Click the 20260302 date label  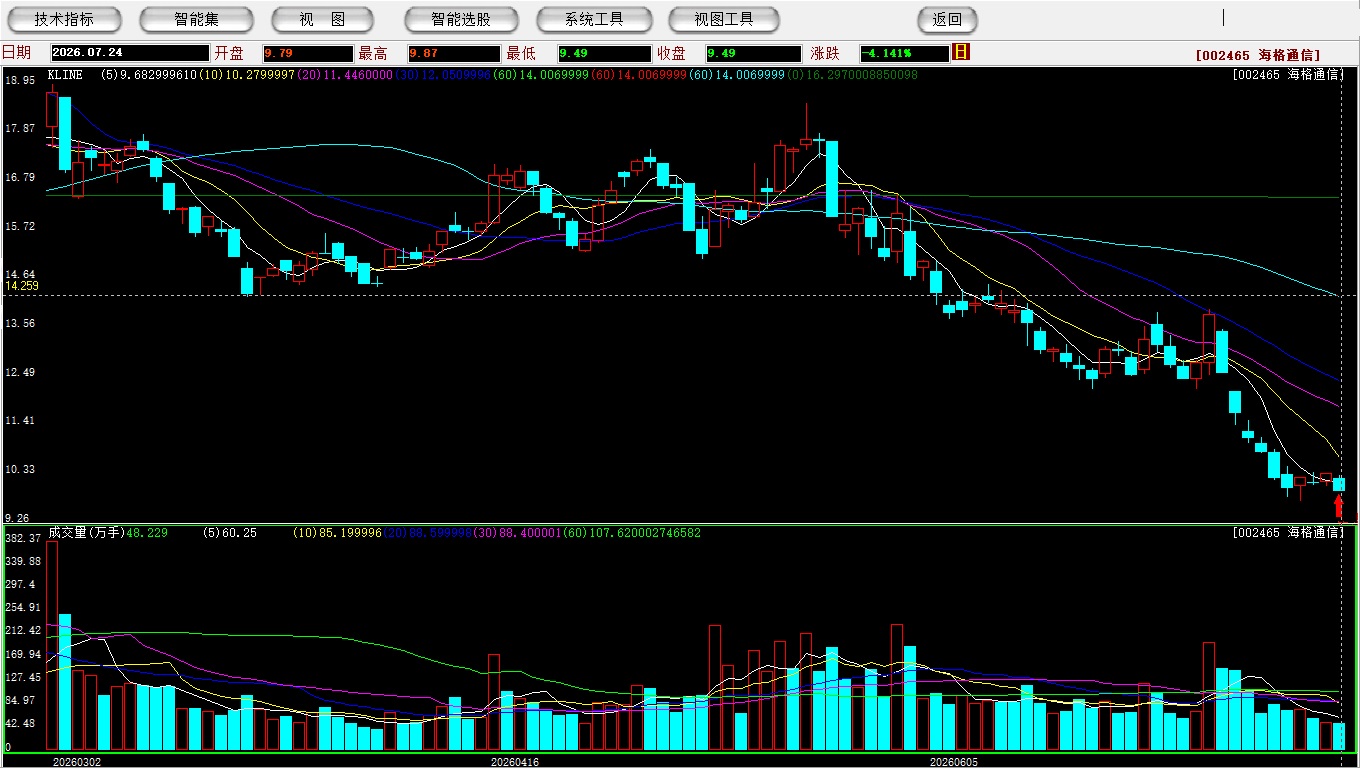(77, 761)
